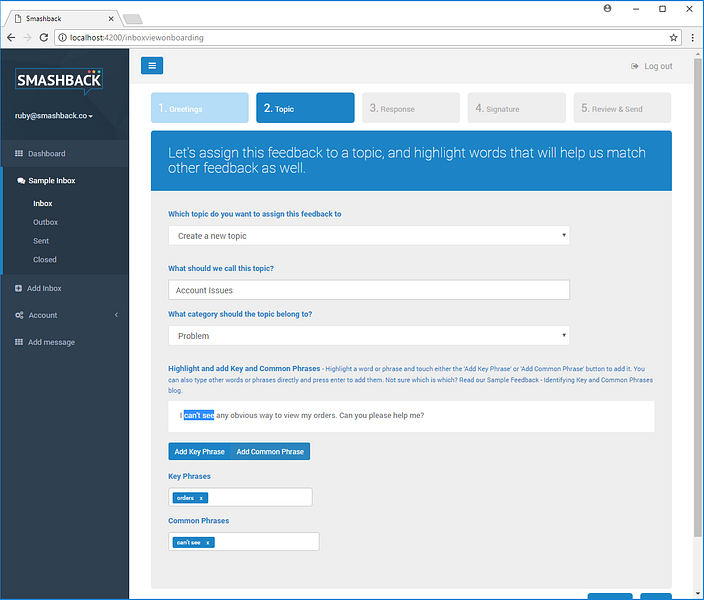The image size is (704, 600).
Task: Select the Smashback browser tab
Action: [63, 19]
